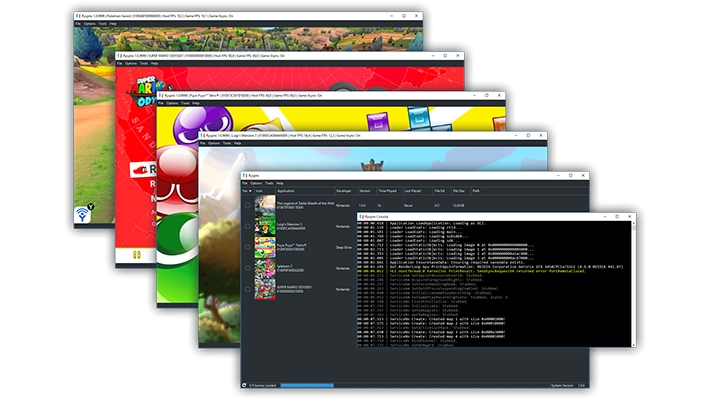The height and width of the screenshot is (400, 710).
Task: Maximize the main Ryujinx game list window
Action: [571, 175]
